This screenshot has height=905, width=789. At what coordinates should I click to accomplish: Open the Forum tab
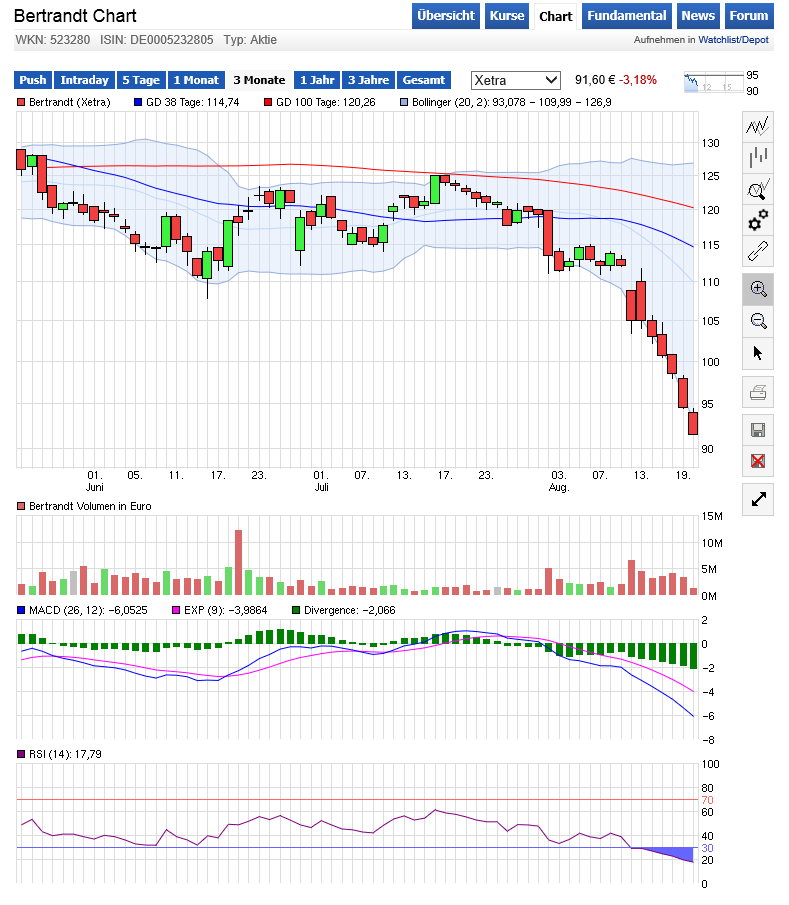(748, 16)
